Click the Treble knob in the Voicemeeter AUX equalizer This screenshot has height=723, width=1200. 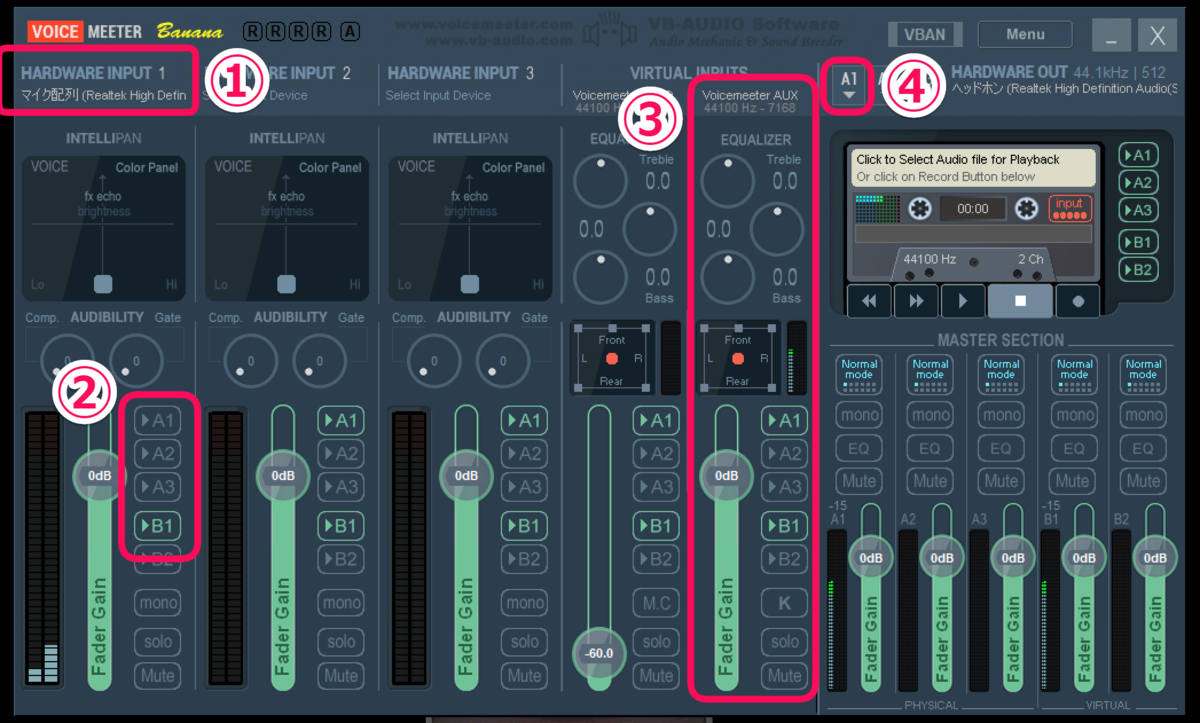(x=727, y=180)
